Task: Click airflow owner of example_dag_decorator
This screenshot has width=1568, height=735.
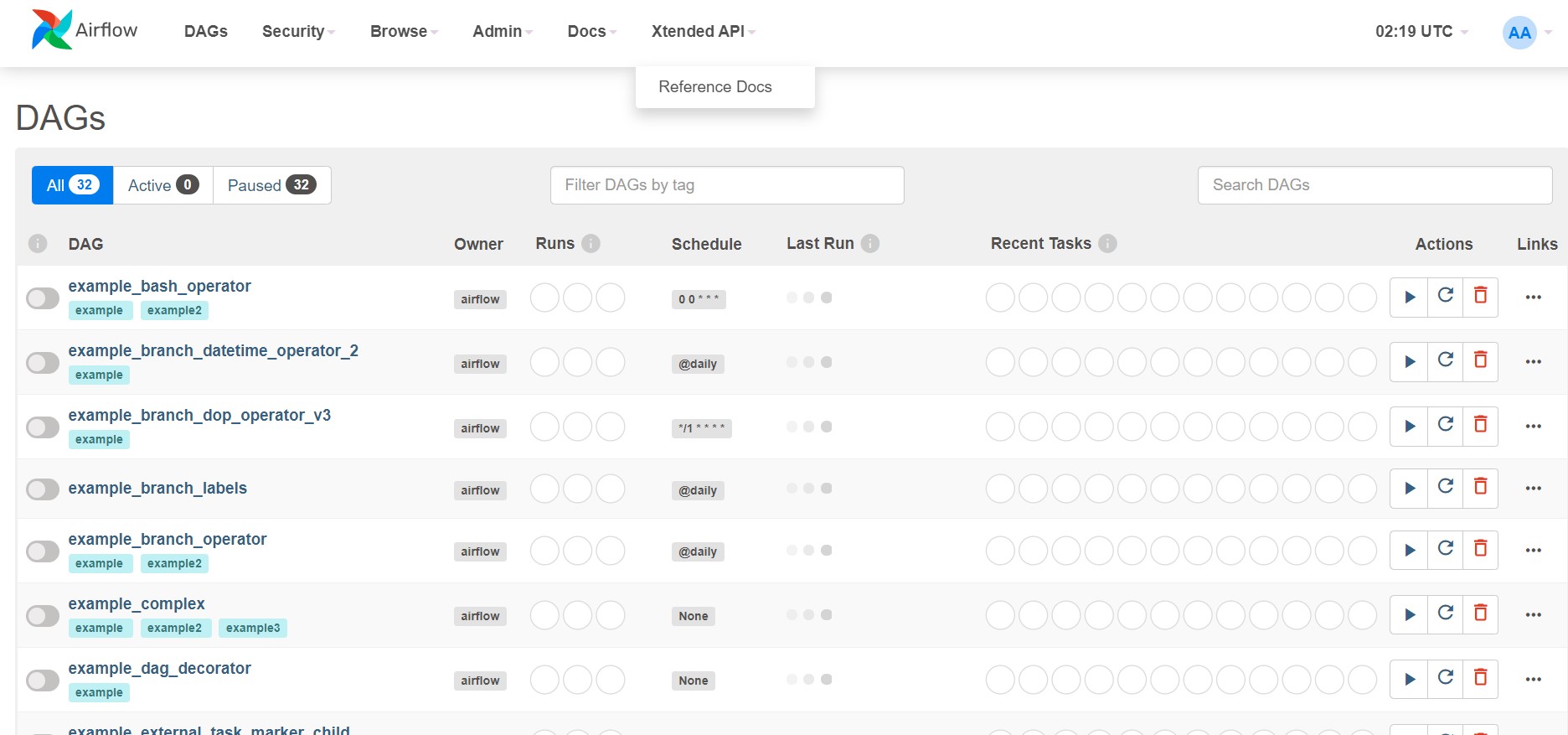Action: pos(480,681)
